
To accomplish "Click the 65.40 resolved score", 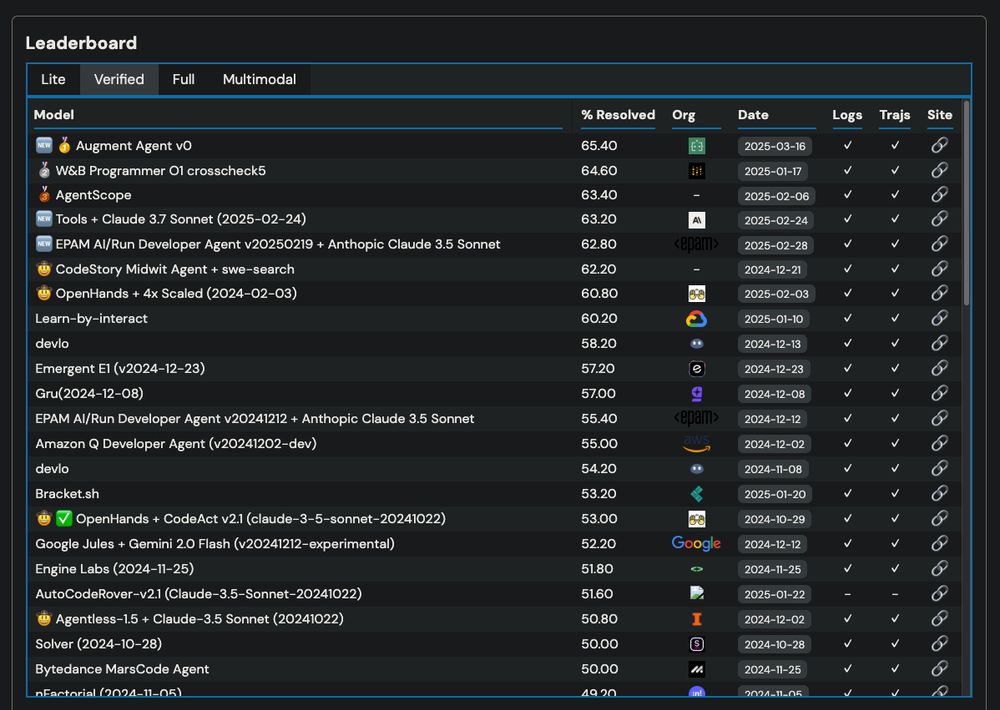I will tap(599, 145).
